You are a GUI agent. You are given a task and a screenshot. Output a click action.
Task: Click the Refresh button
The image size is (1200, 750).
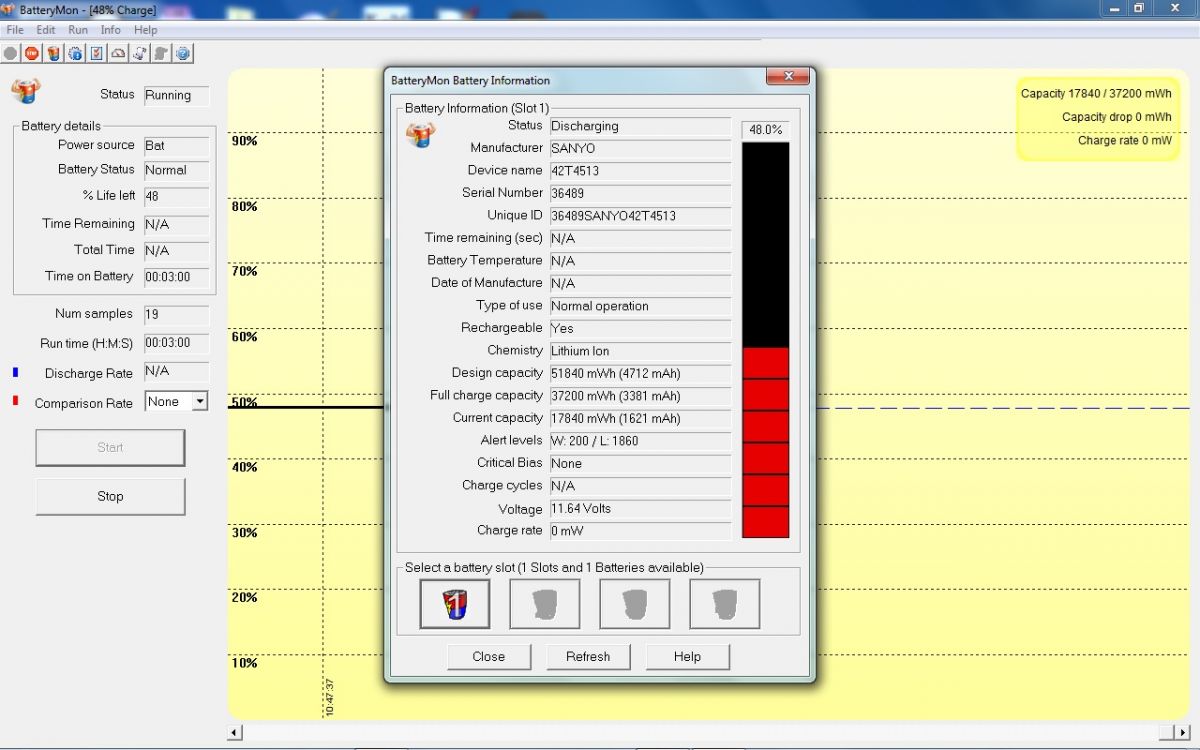(x=588, y=657)
